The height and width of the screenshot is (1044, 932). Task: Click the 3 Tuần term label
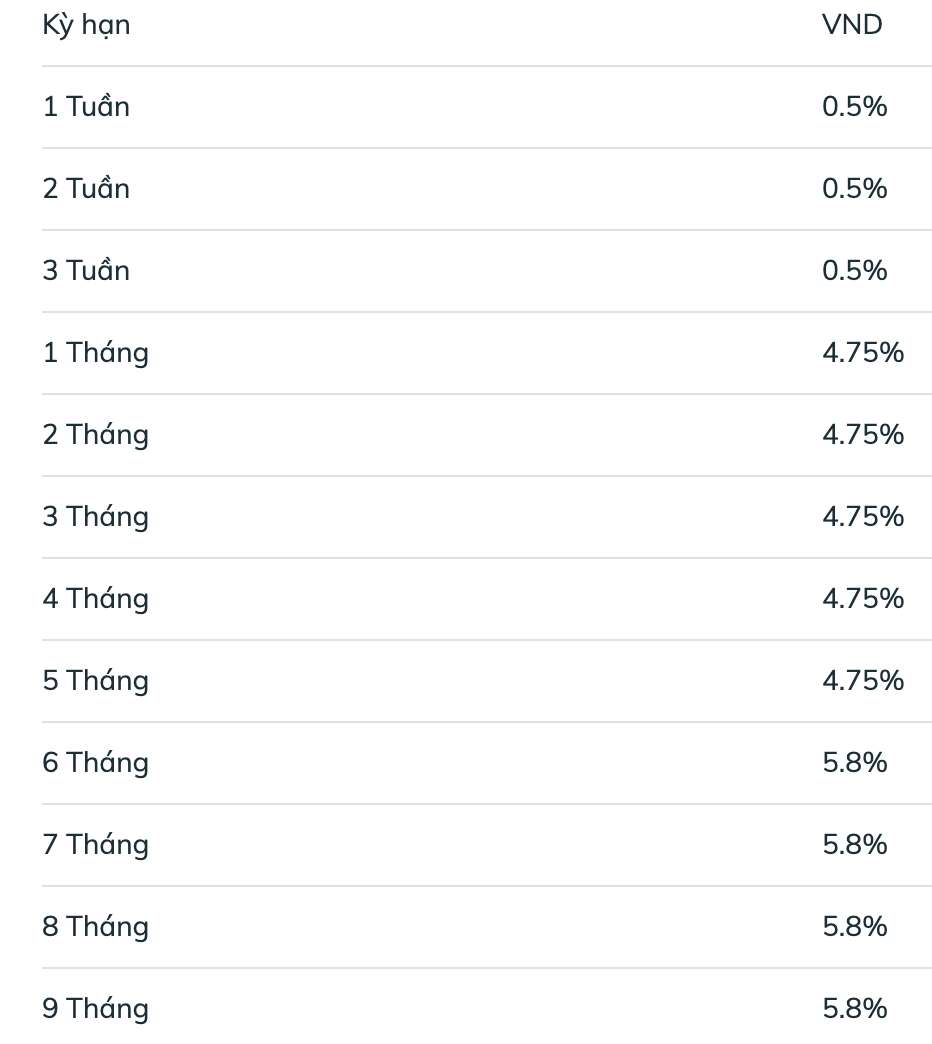(86, 271)
